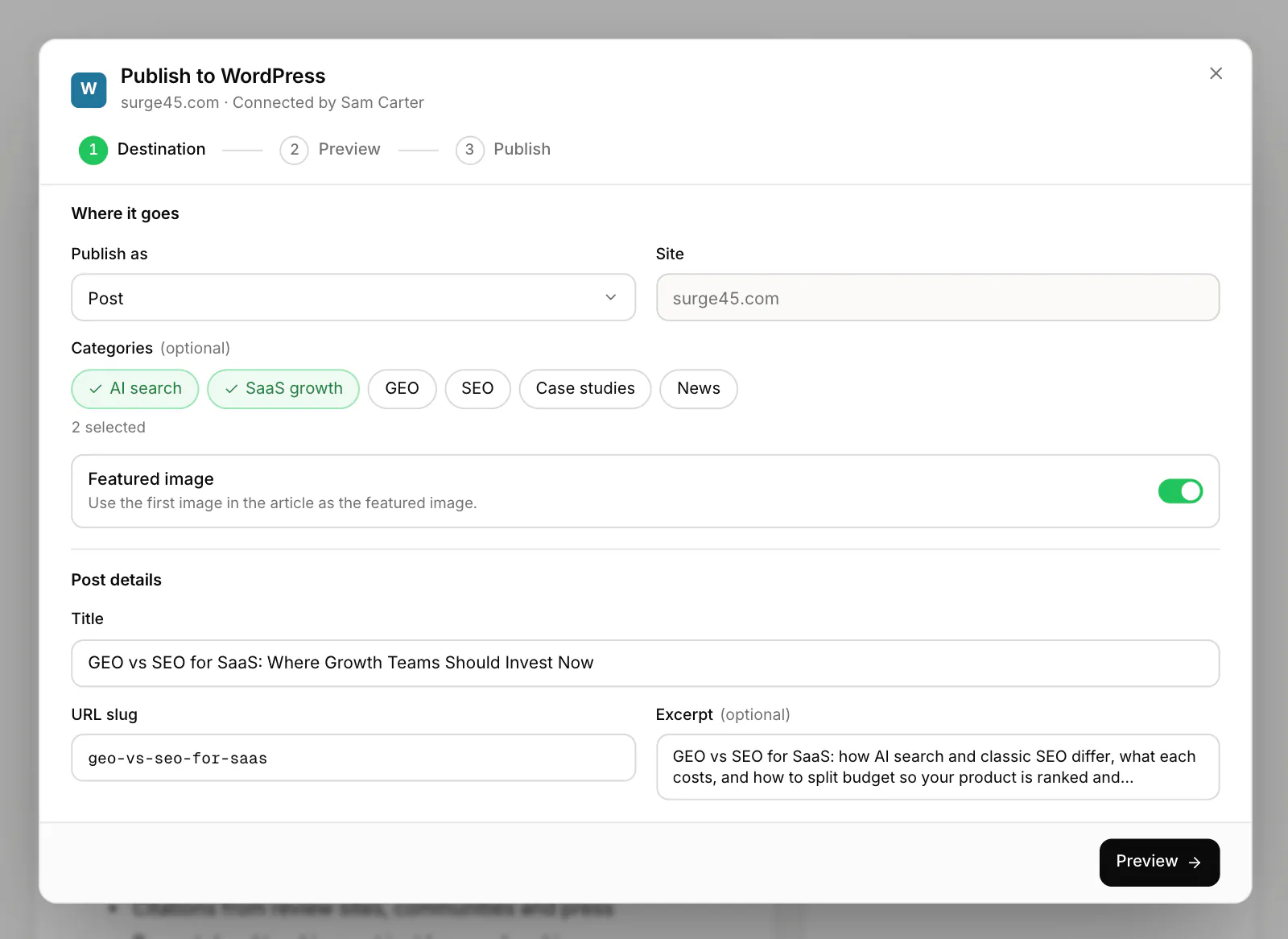
Task: Click the disabled Site field surge45.com
Action: pyautogui.click(x=938, y=298)
